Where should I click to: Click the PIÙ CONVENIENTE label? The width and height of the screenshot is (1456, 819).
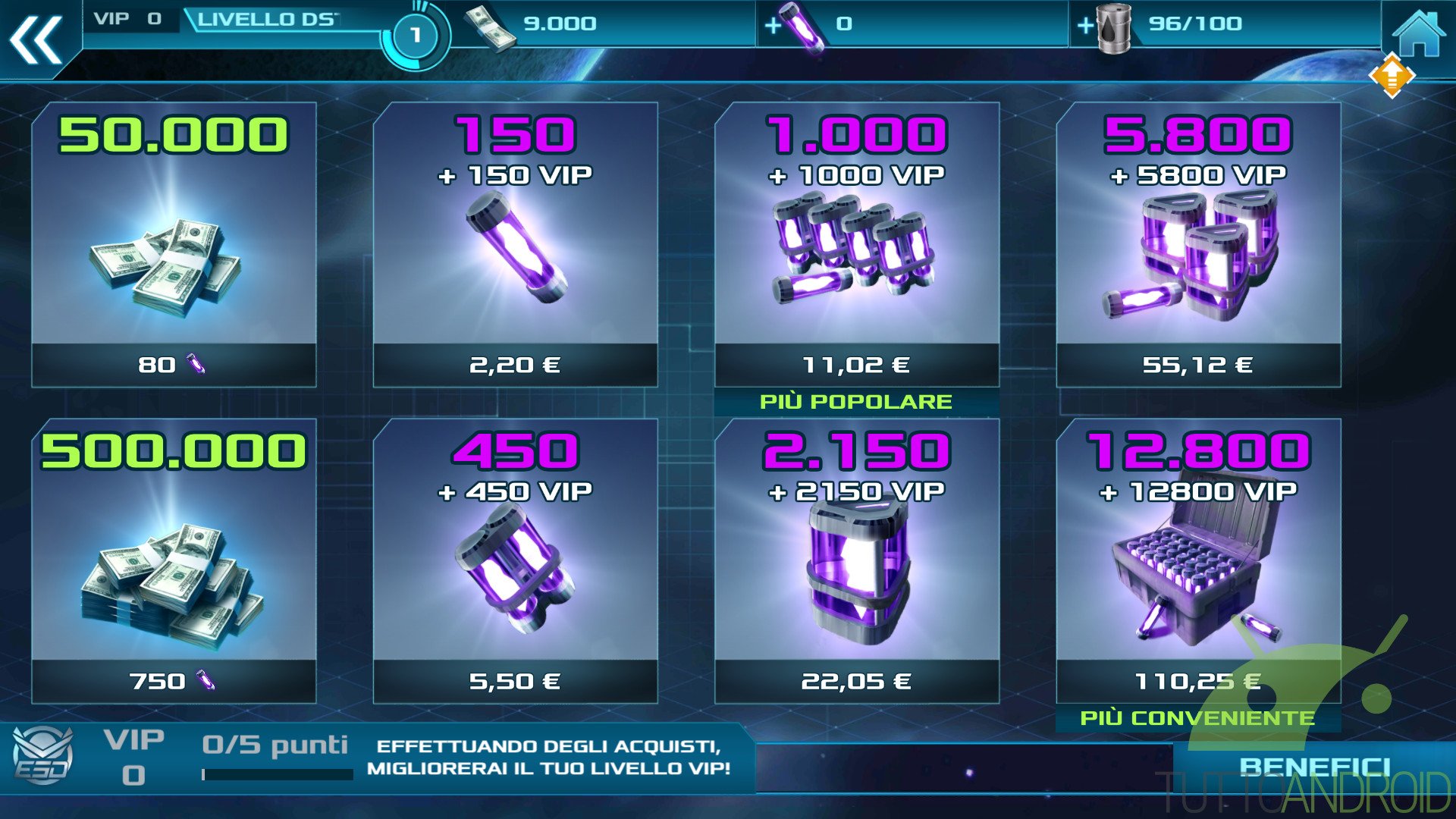click(1197, 718)
